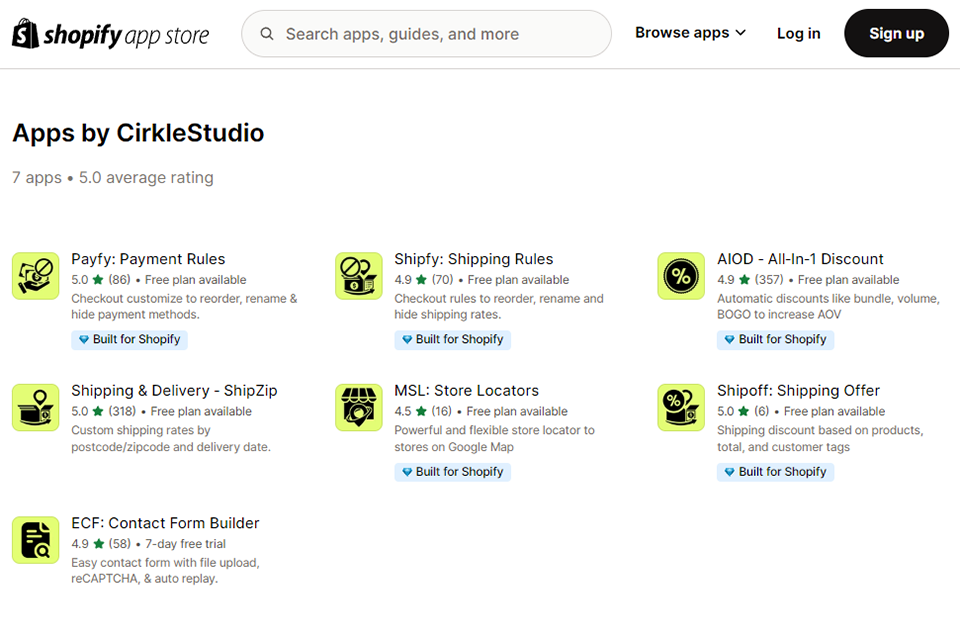
Task: Click the search magnifier icon
Action: point(267,34)
